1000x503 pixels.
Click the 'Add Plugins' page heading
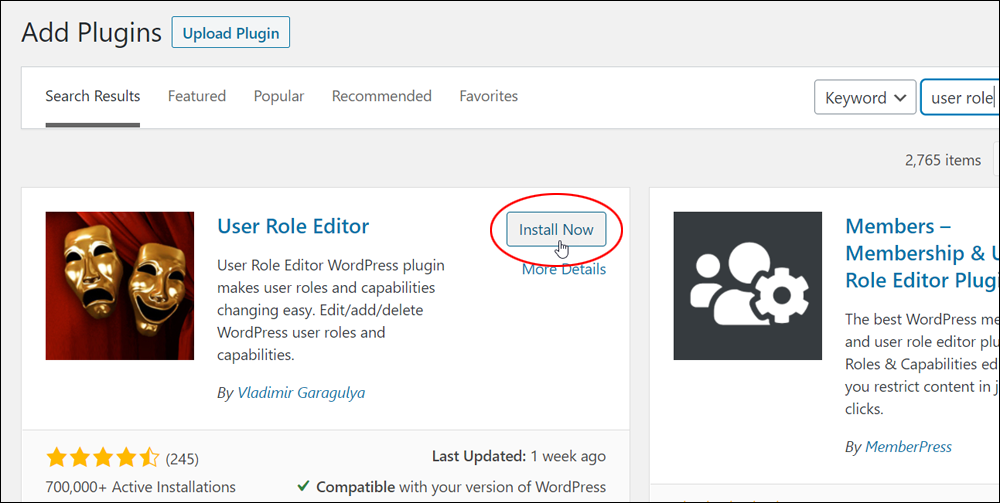[91, 33]
